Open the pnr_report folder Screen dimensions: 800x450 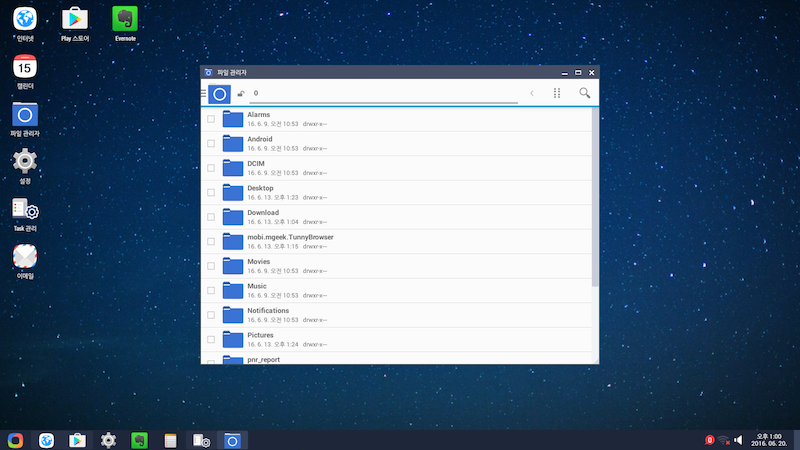pyautogui.click(x=396, y=358)
